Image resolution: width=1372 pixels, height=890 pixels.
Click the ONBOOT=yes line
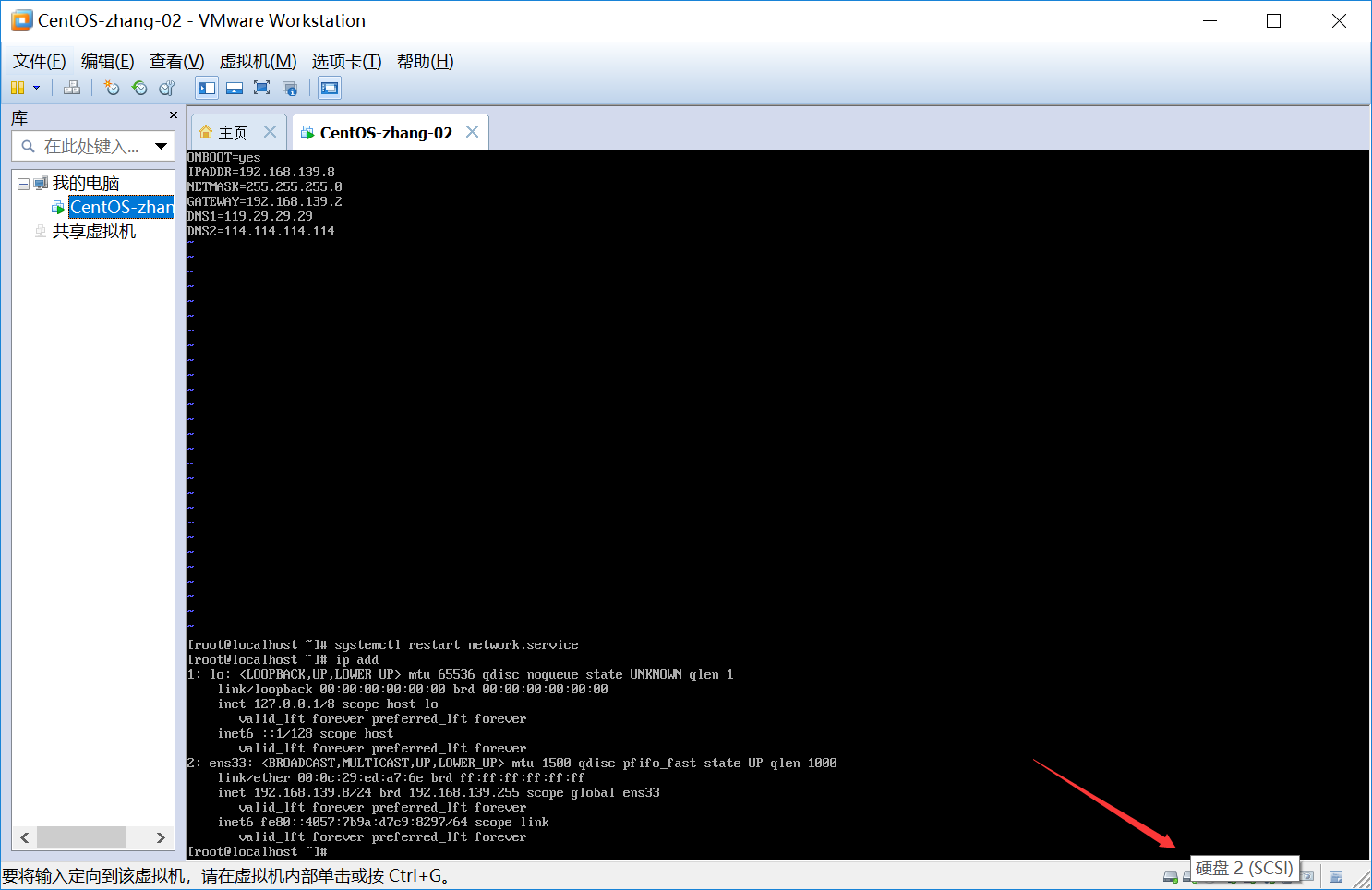click(x=224, y=157)
